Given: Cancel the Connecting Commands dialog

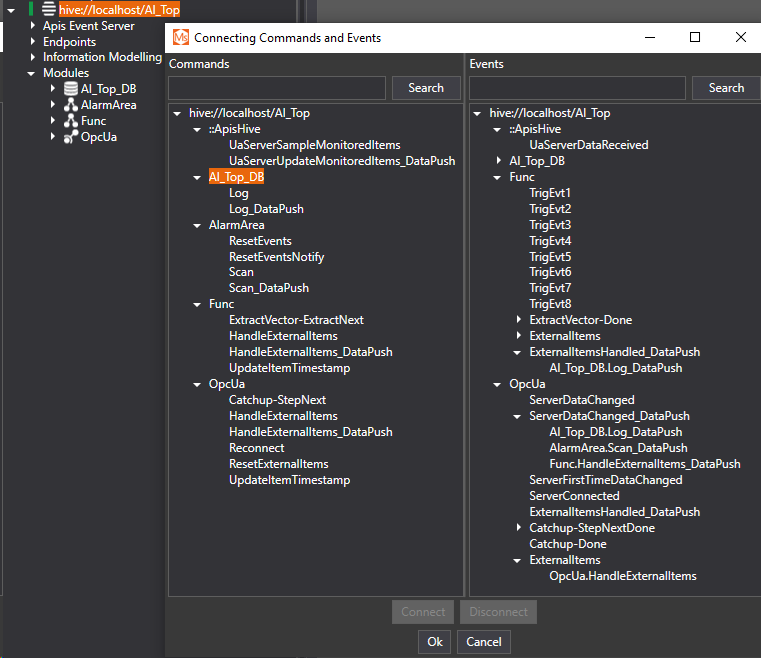Looking at the screenshot, I should (483, 642).
